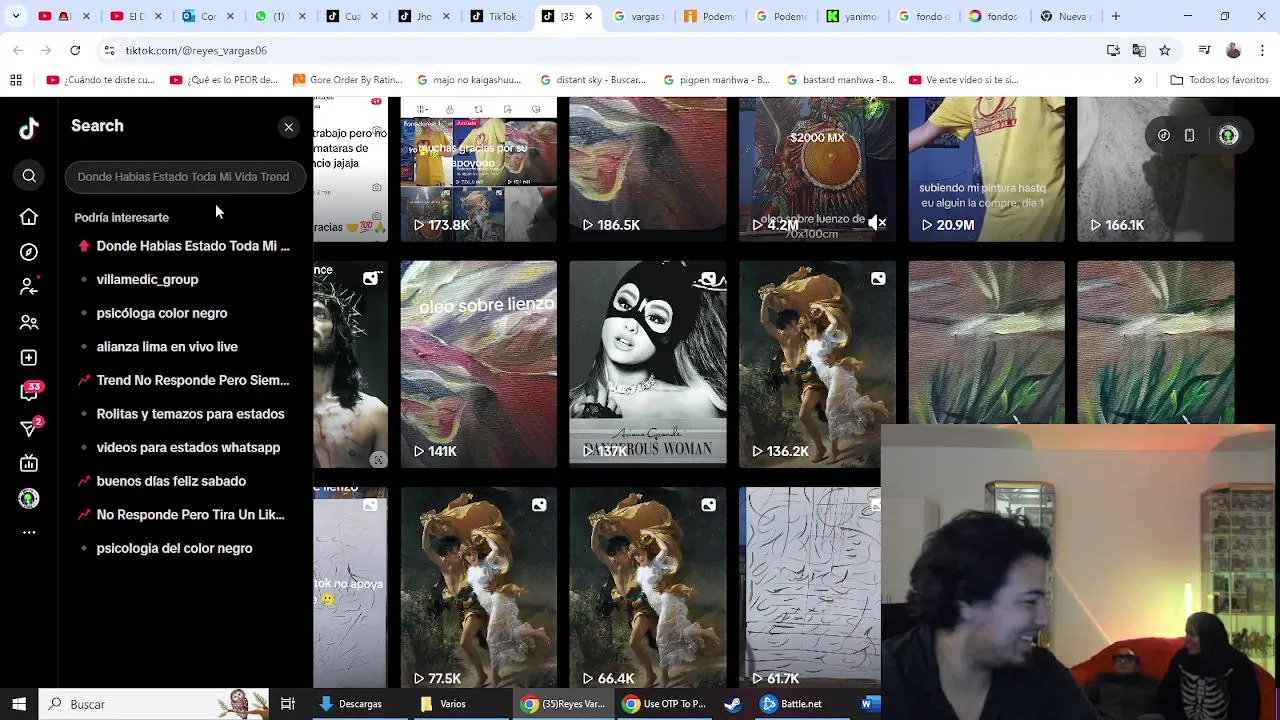Image resolution: width=1280 pixels, height=720 pixels.
Task: Open the 'Gore Order By Ratin...' bookmark
Action: click(x=347, y=80)
